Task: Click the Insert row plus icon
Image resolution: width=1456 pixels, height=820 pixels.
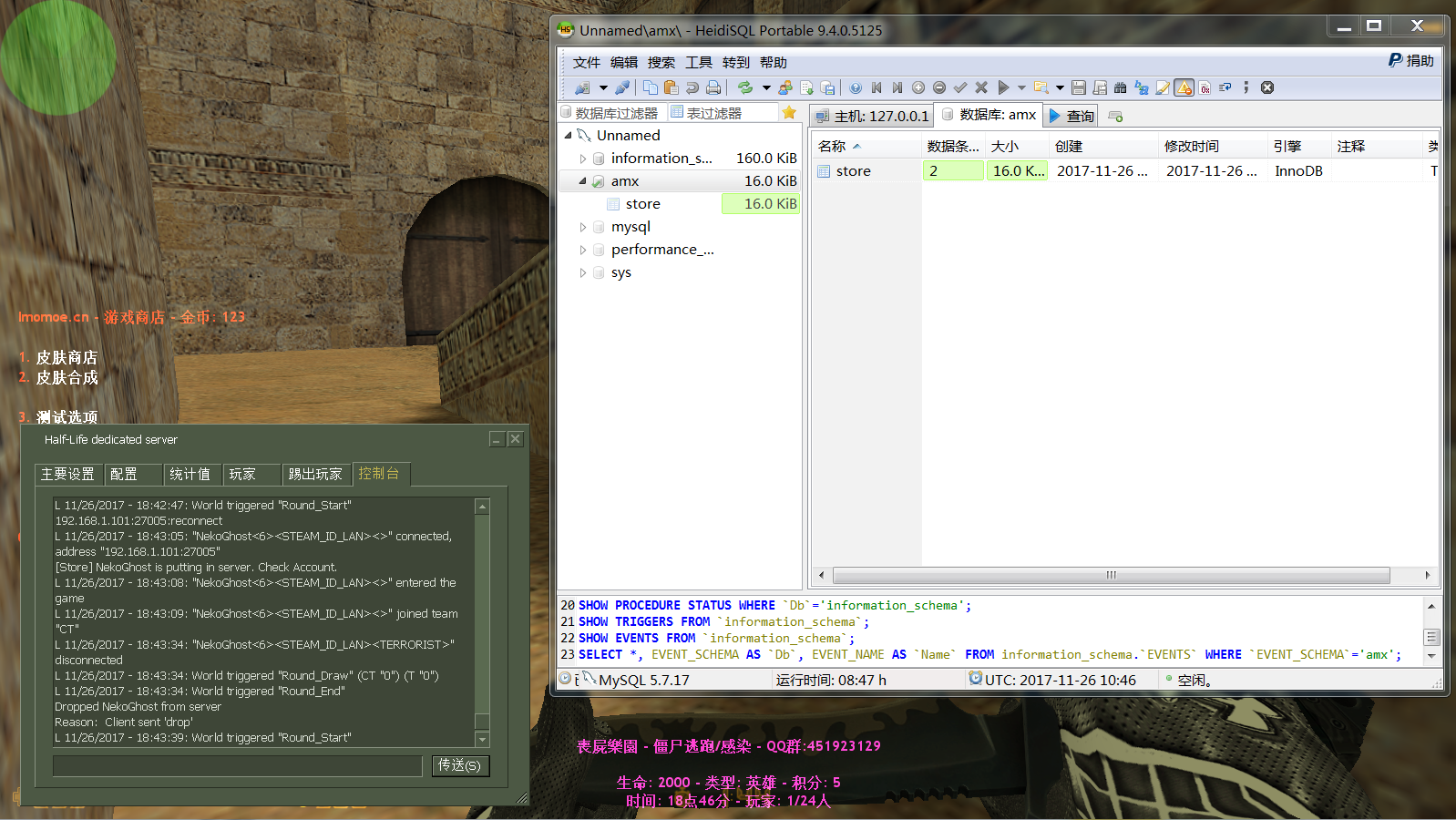Action: [918, 87]
